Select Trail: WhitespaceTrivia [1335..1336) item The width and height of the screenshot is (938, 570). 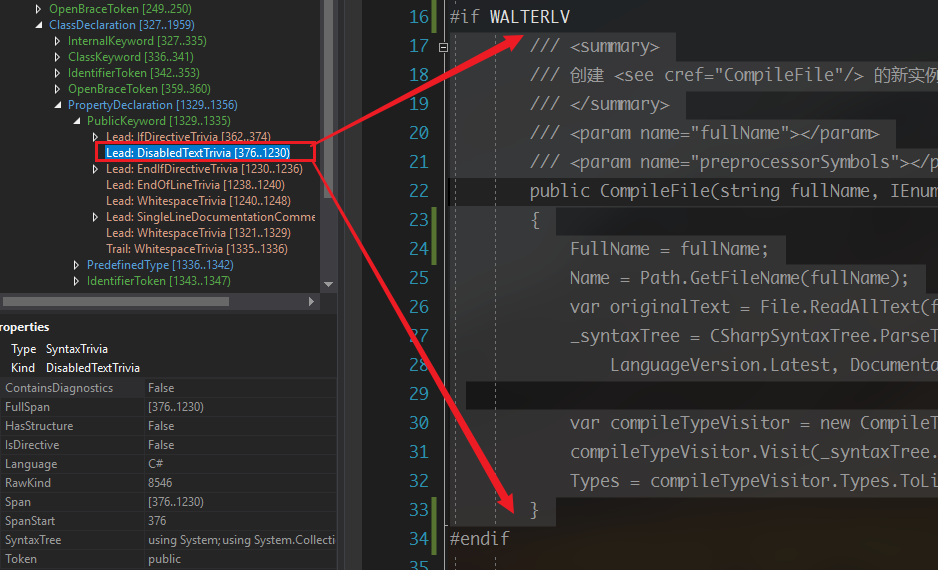coord(197,249)
